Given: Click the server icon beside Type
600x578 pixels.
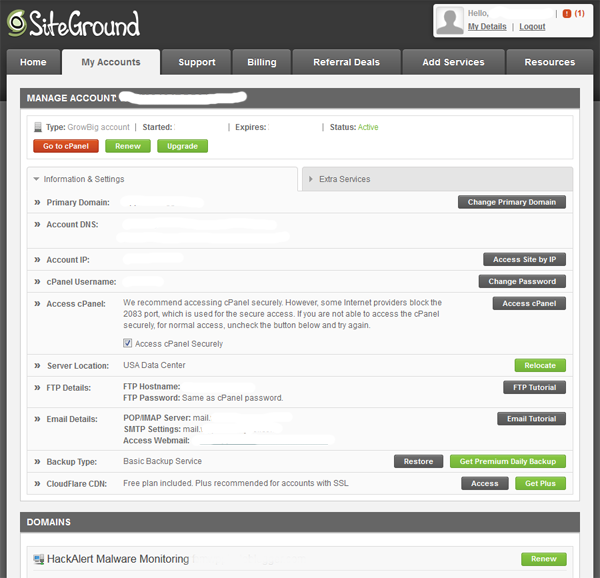Looking at the screenshot, I should [x=38, y=127].
